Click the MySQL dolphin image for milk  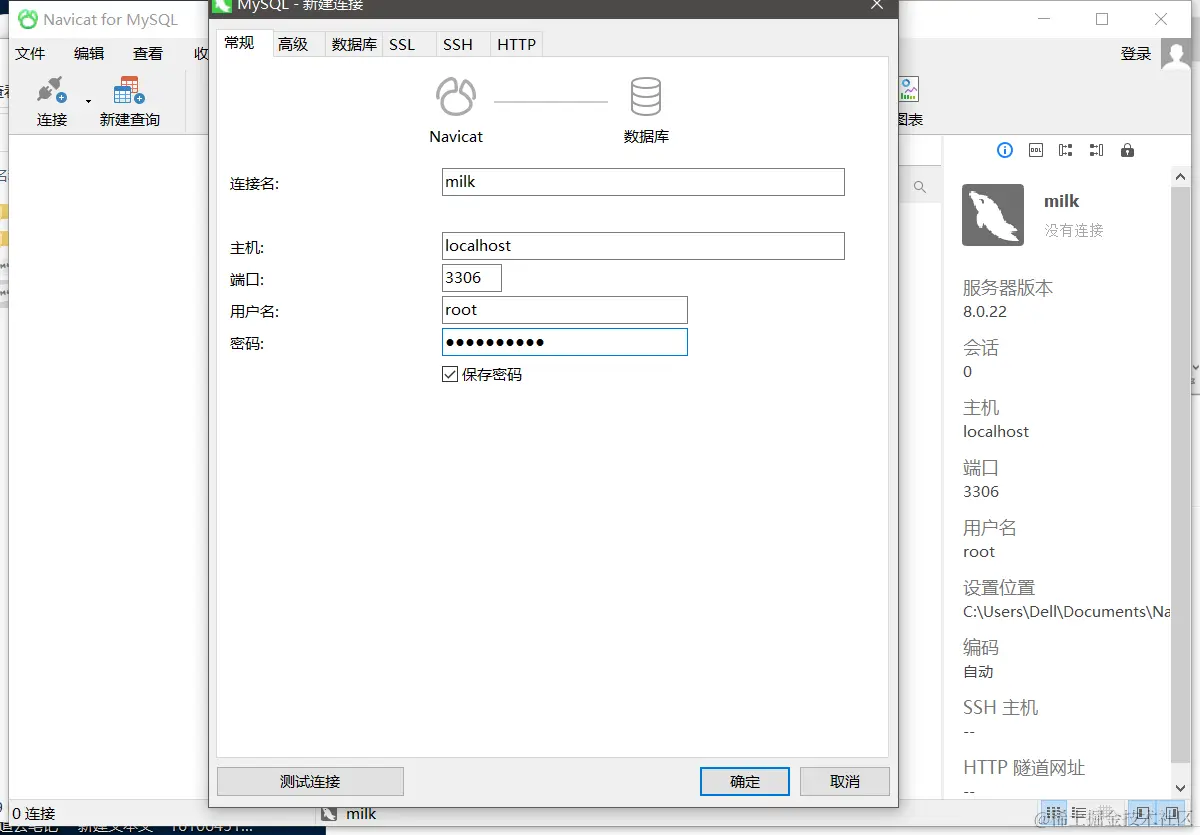(993, 215)
